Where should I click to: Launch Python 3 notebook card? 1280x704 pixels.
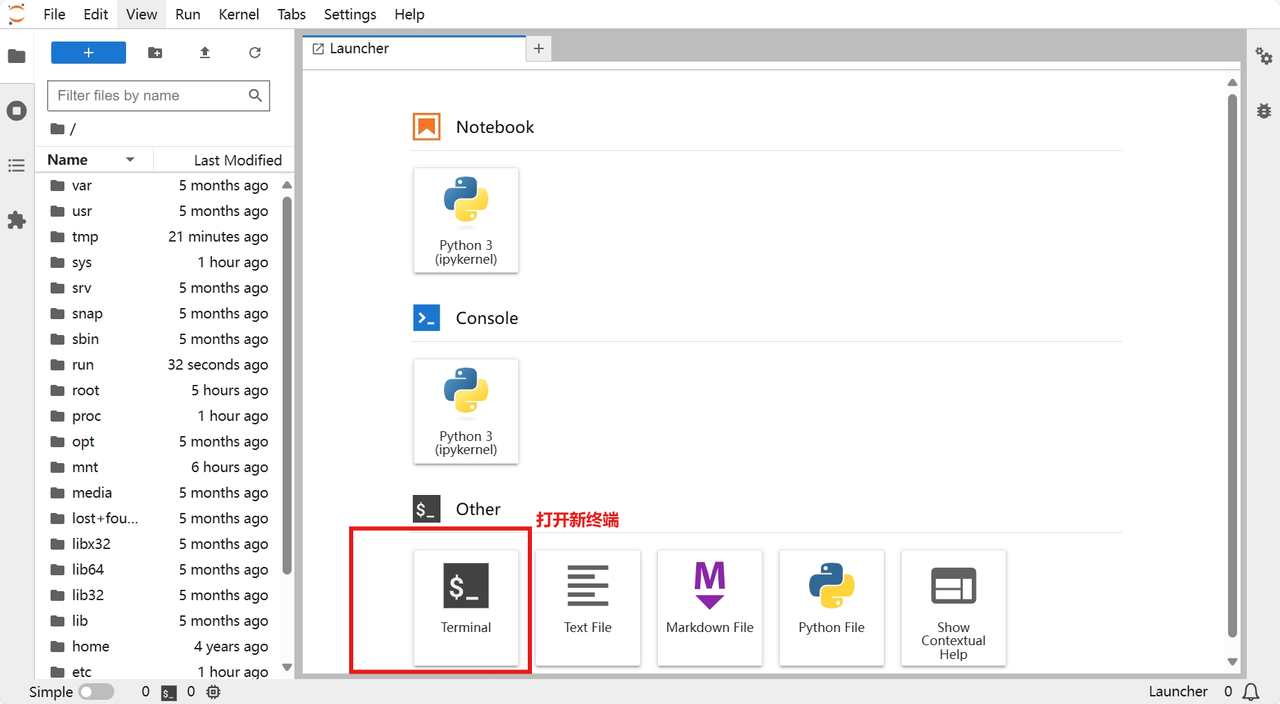[x=466, y=220]
